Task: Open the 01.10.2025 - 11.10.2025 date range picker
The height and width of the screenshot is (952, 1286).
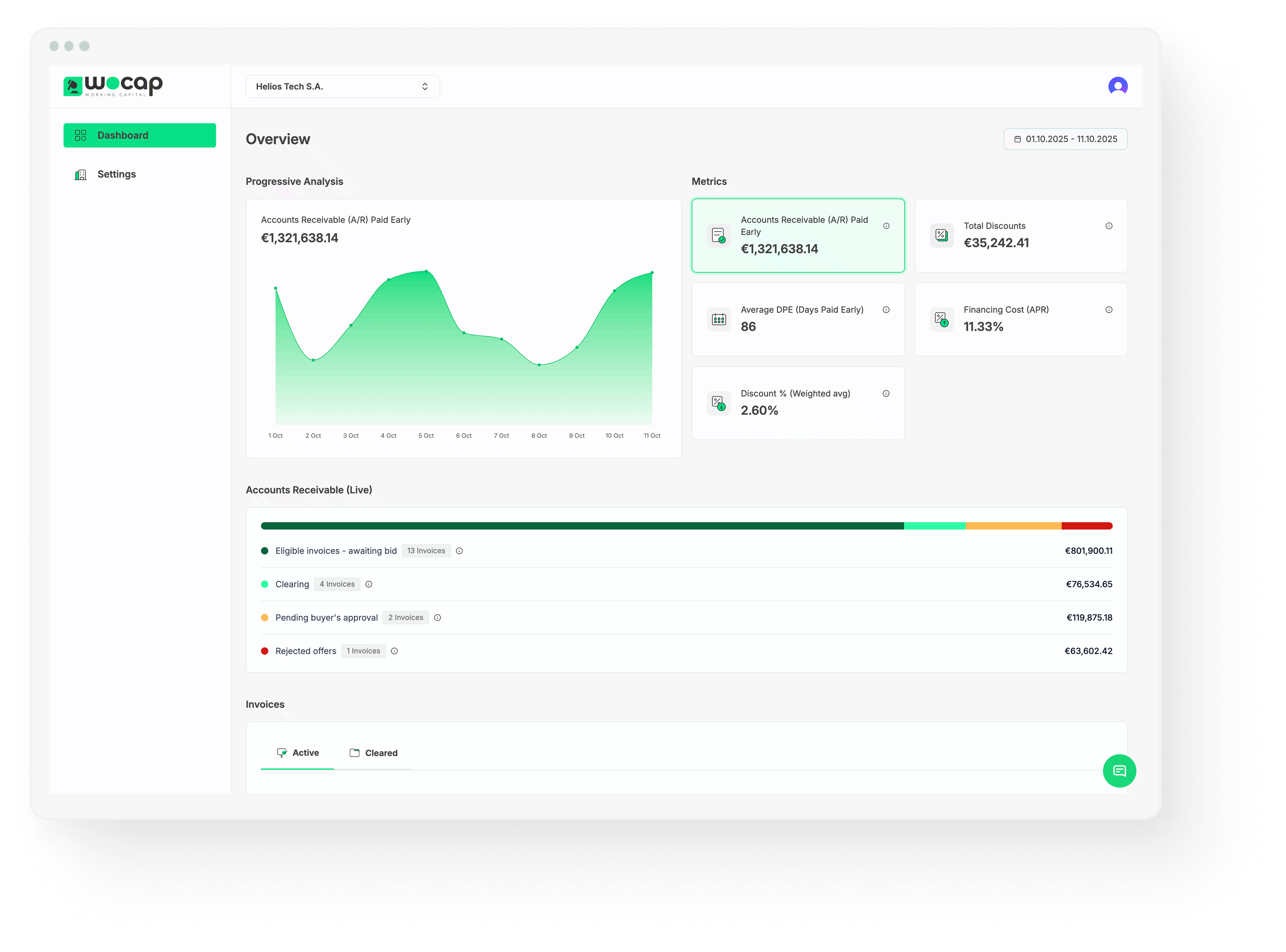Action: [x=1065, y=139]
